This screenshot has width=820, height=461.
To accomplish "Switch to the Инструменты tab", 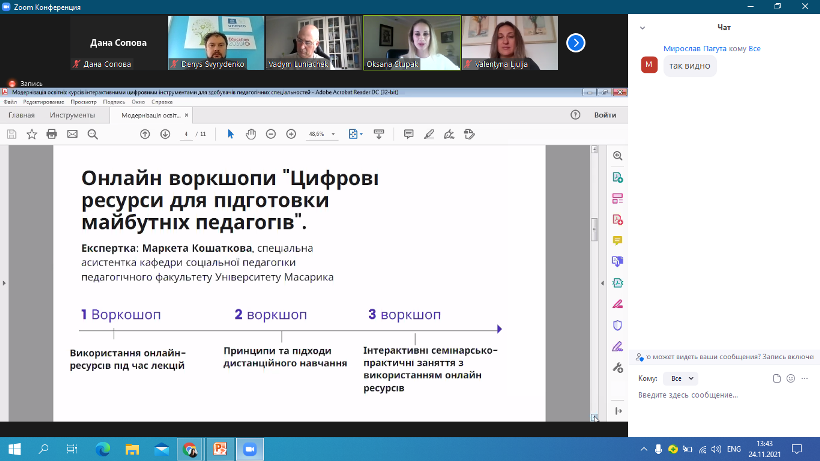I will click(73, 115).
